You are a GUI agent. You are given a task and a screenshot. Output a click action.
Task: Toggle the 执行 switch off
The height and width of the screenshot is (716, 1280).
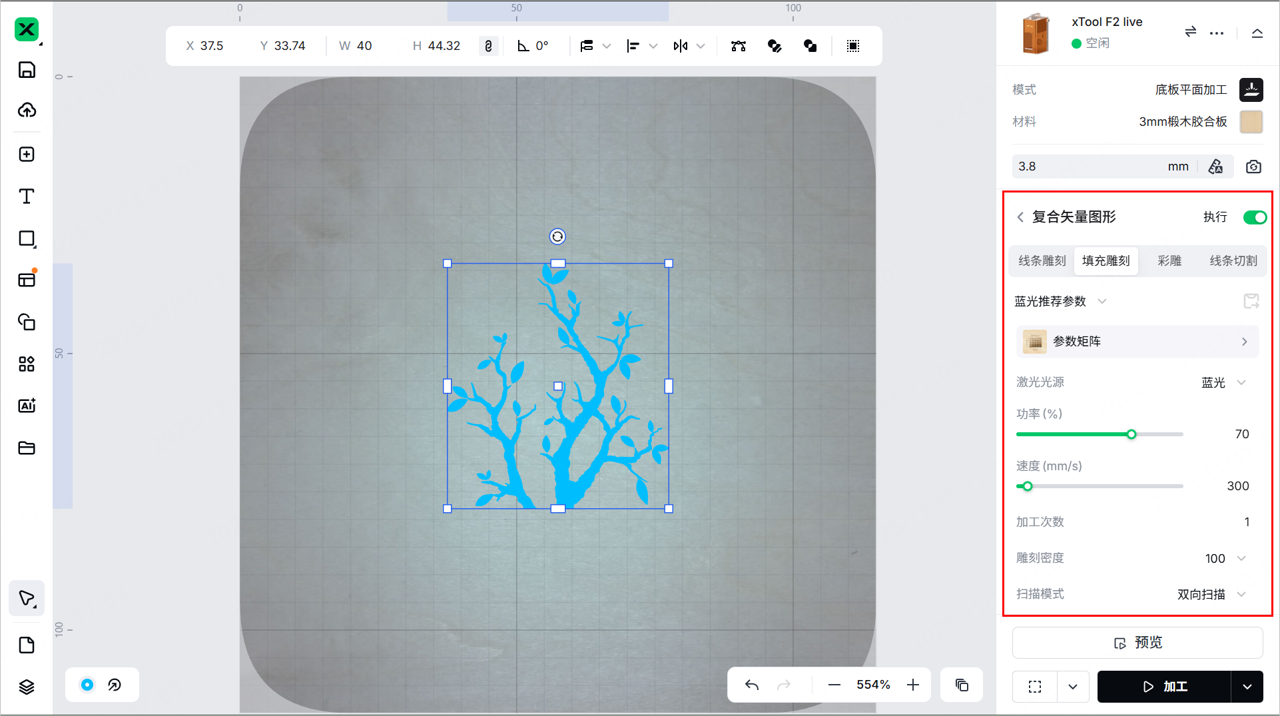1254,217
